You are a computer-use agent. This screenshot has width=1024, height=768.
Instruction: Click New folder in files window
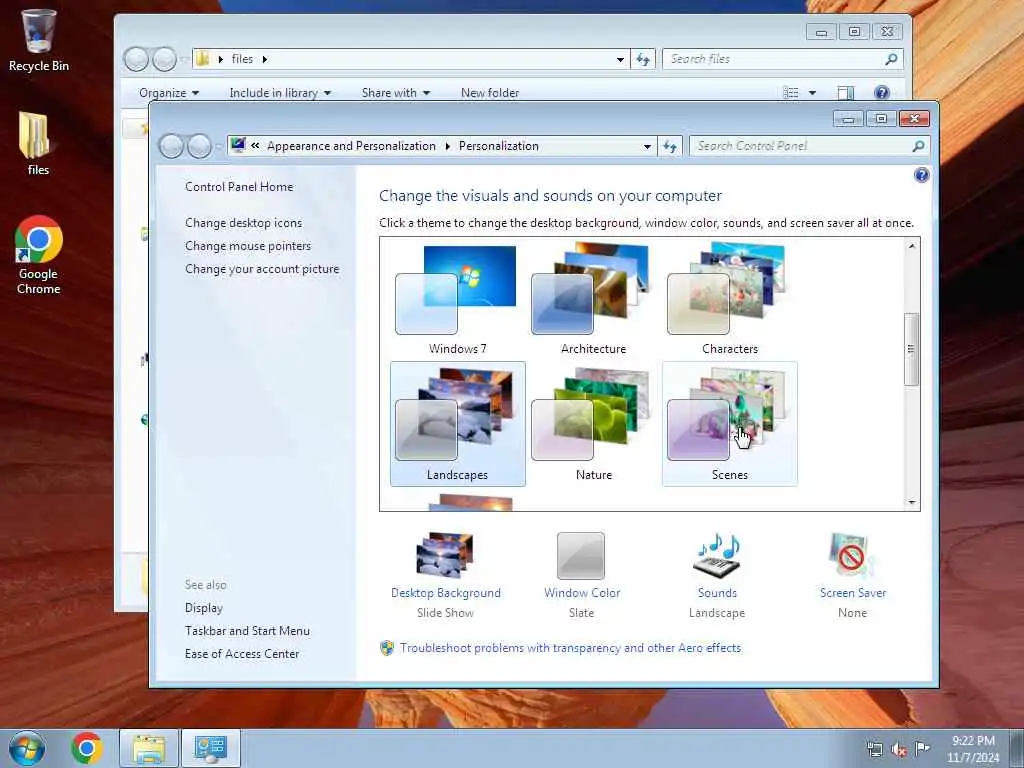pyautogui.click(x=490, y=93)
